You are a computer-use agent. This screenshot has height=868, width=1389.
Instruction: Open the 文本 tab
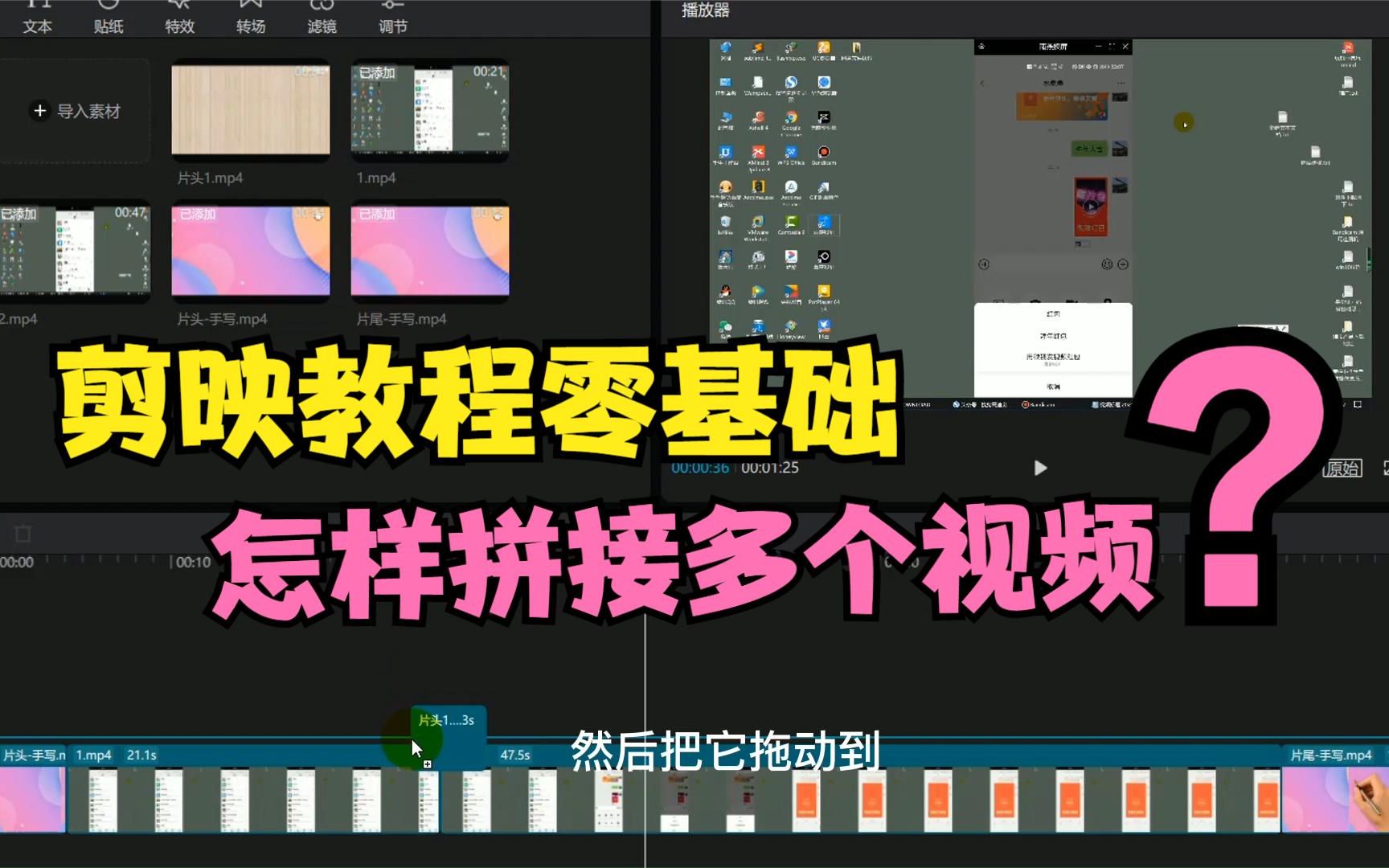tap(37, 18)
